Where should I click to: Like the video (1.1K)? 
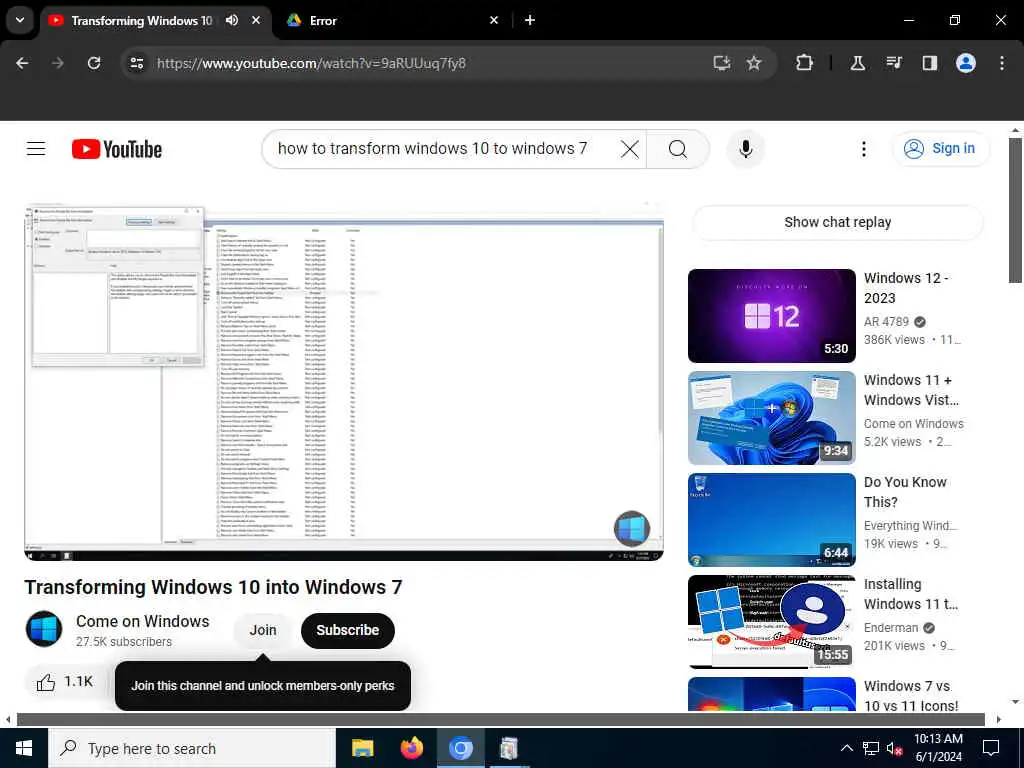coord(64,682)
